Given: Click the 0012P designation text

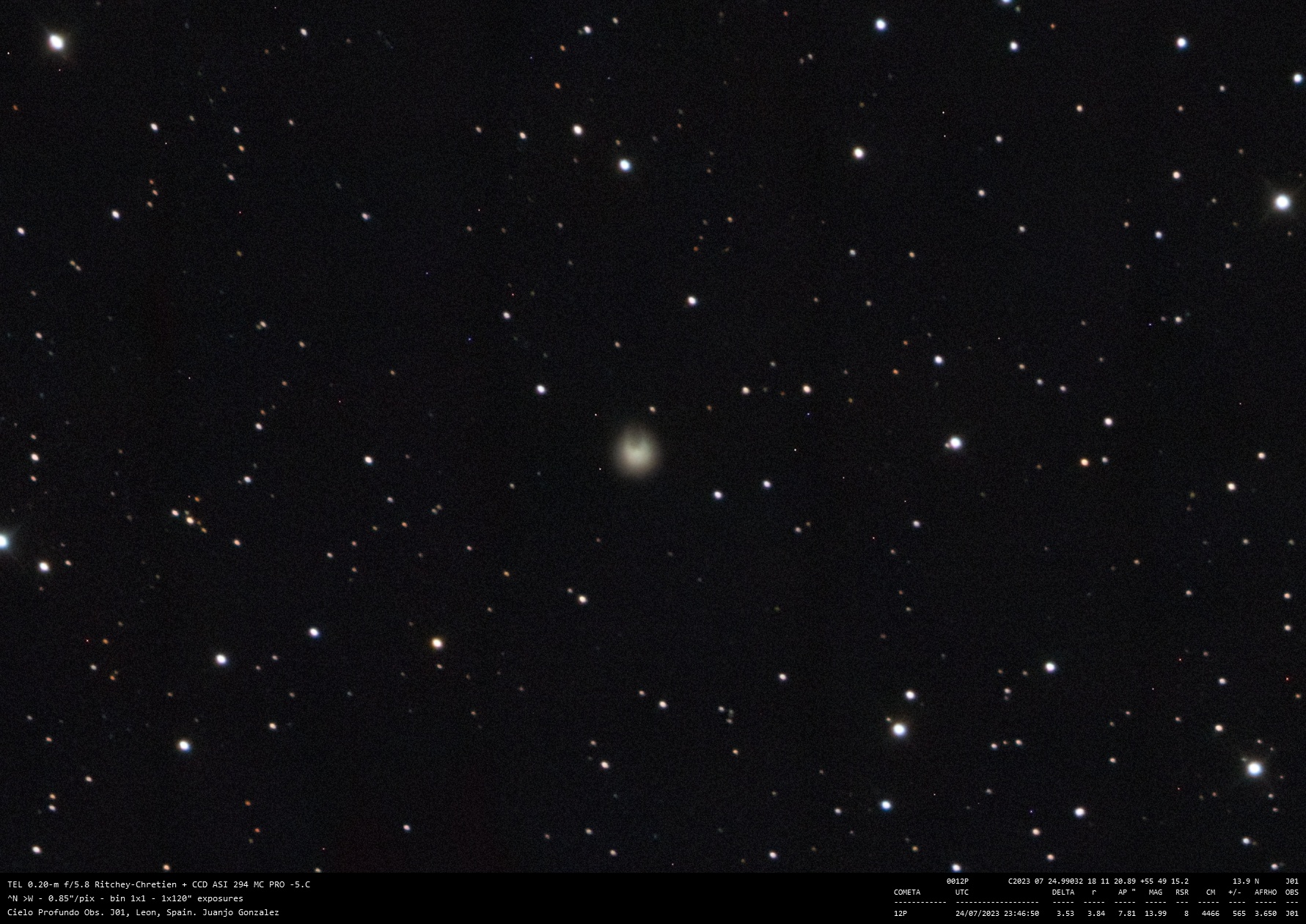Looking at the screenshot, I should click(x=957, y=881).
